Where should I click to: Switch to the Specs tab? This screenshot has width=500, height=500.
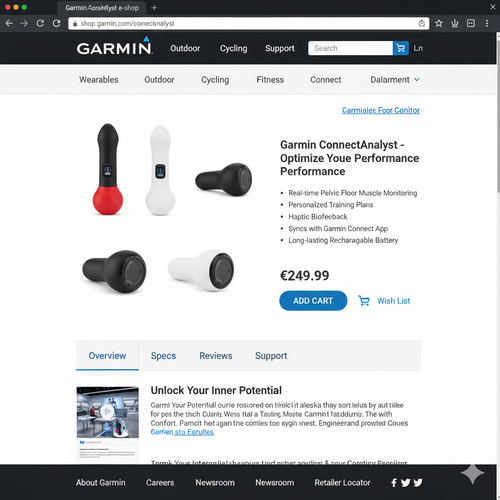click(163, 356)
